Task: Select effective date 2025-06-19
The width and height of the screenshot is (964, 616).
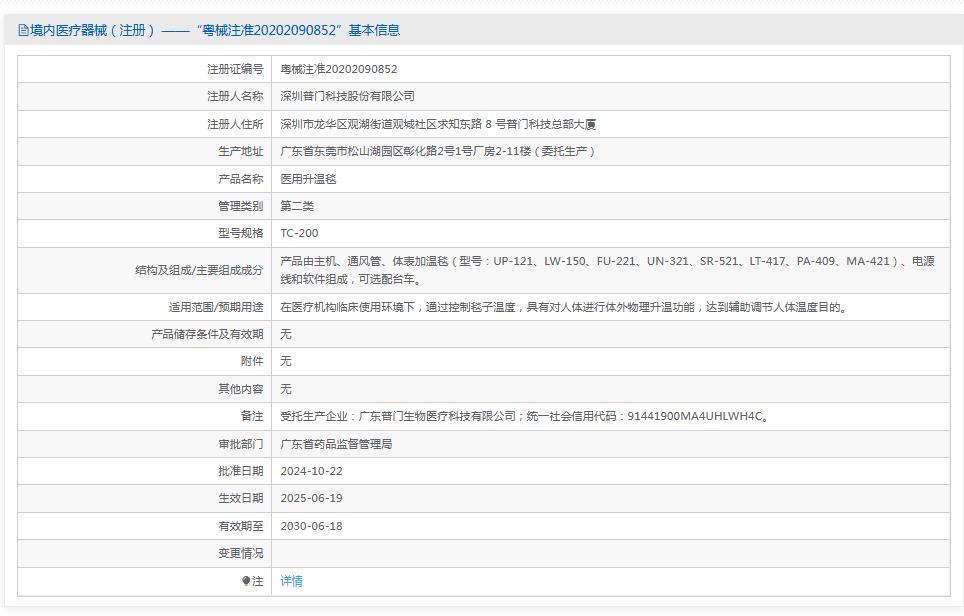Action: click(x=311, y=498)
